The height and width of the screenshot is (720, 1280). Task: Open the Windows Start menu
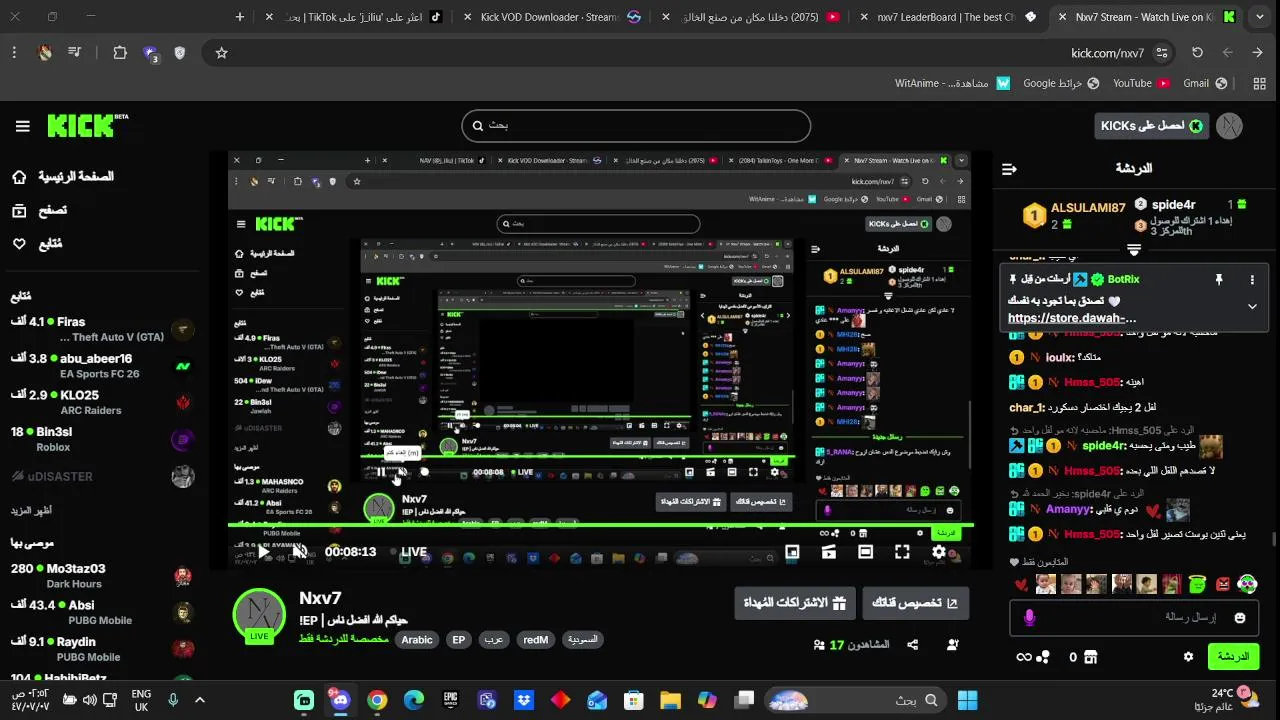tap(967, 700)
